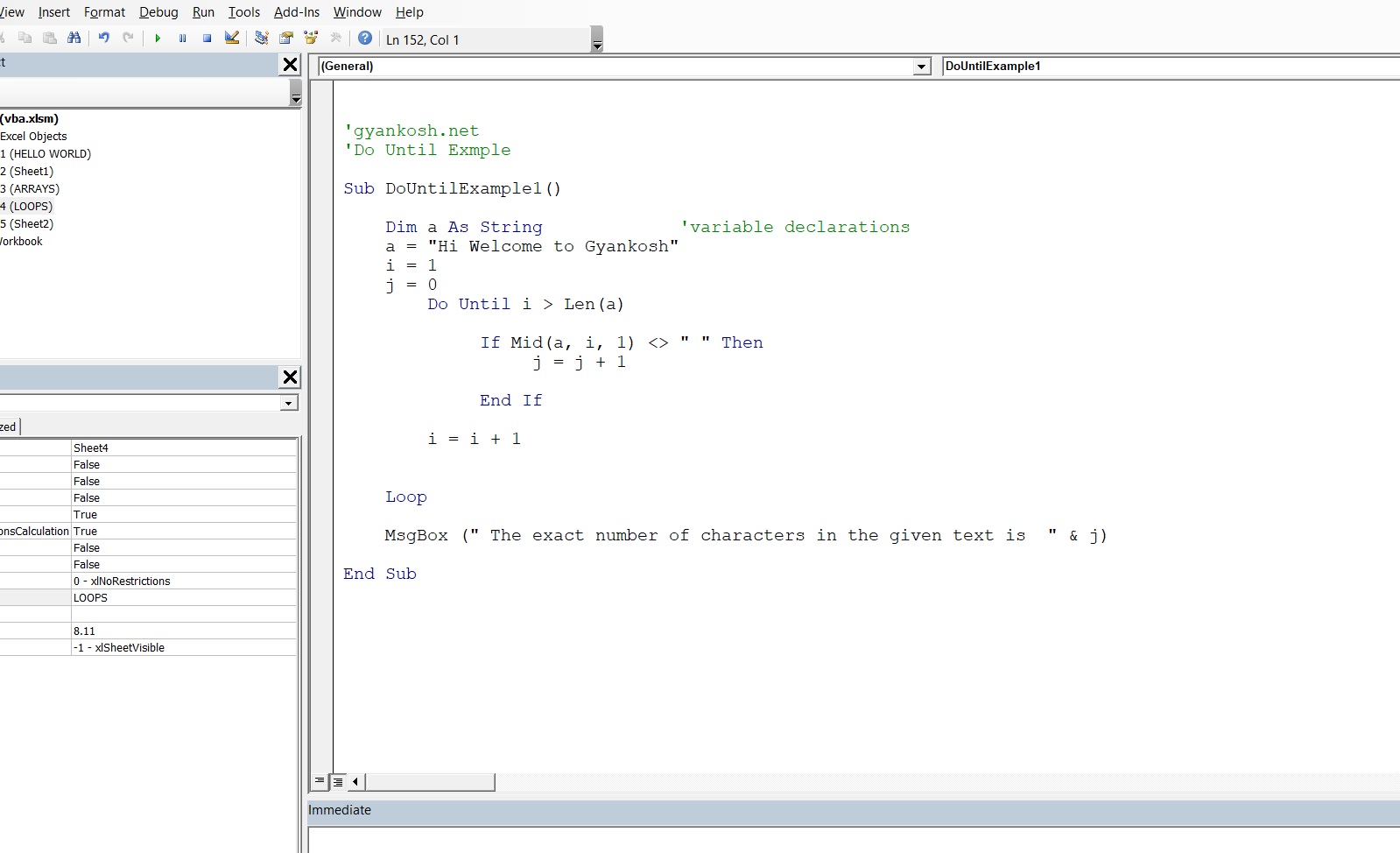This screenshot has width=1400, height=853.
Task: Open the Run menu
Action: [203, 12]
